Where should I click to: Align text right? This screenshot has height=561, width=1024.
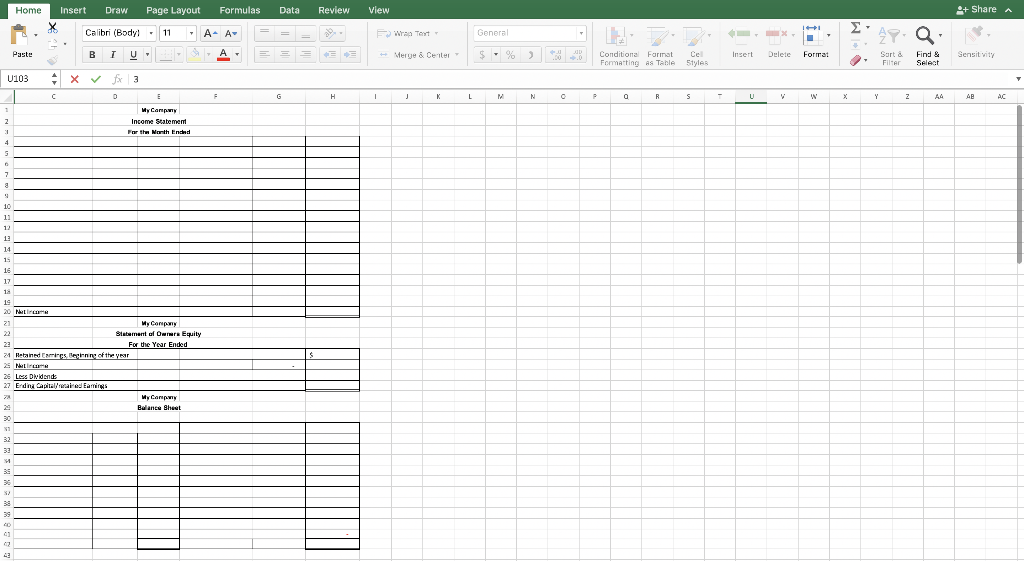[x=305, y=55]
